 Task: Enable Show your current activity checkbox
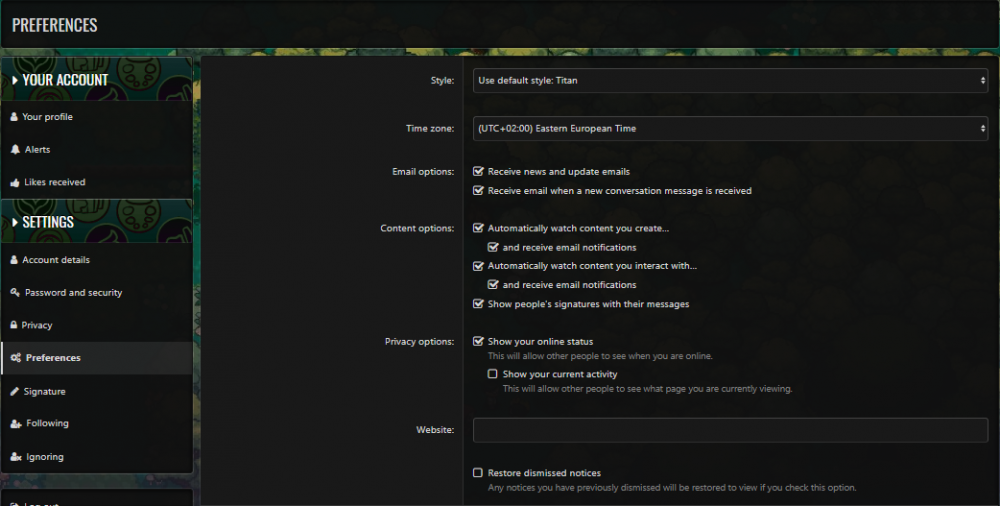(492, 374)
